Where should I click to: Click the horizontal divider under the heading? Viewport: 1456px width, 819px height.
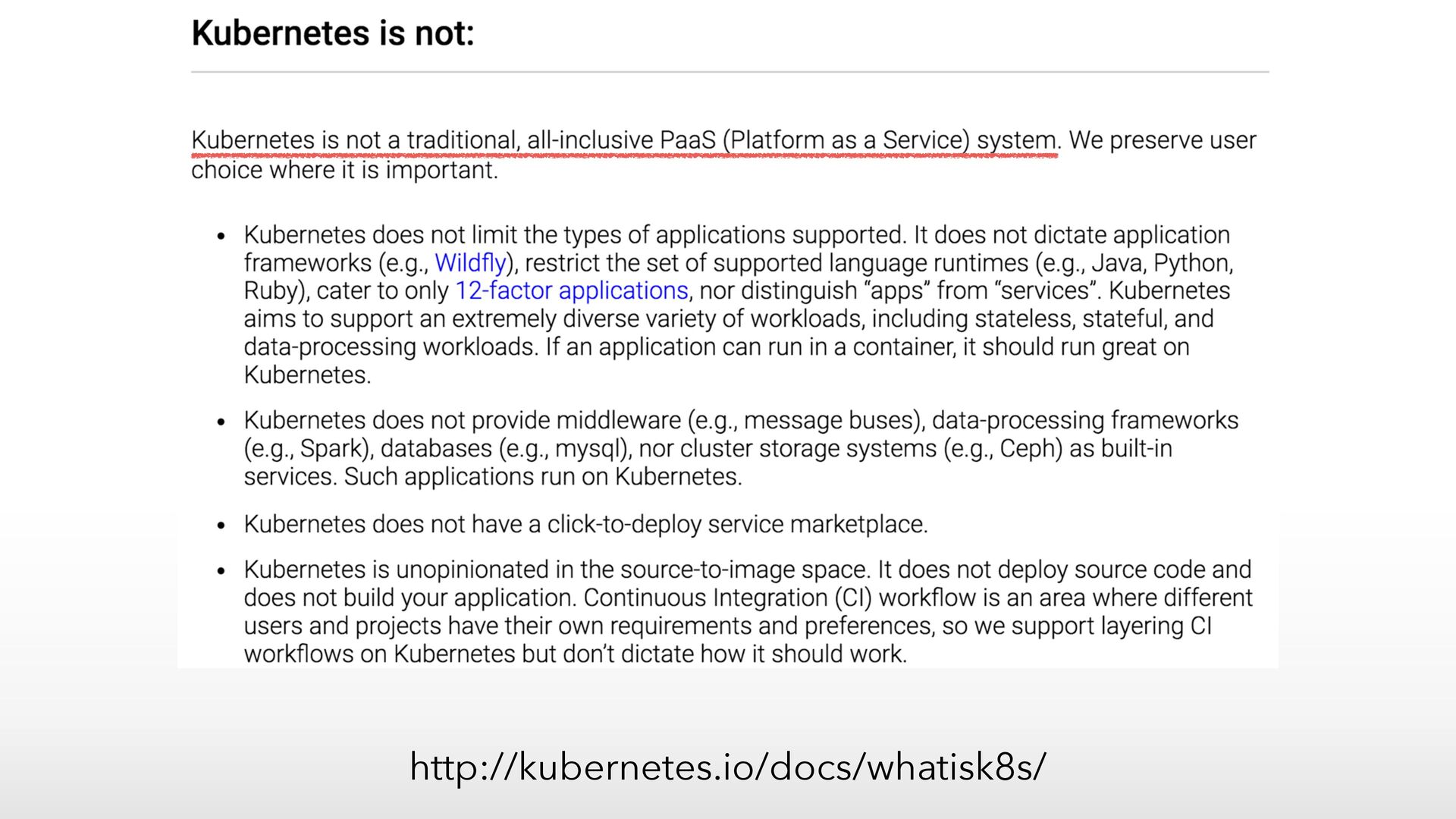tap(730, 72)
